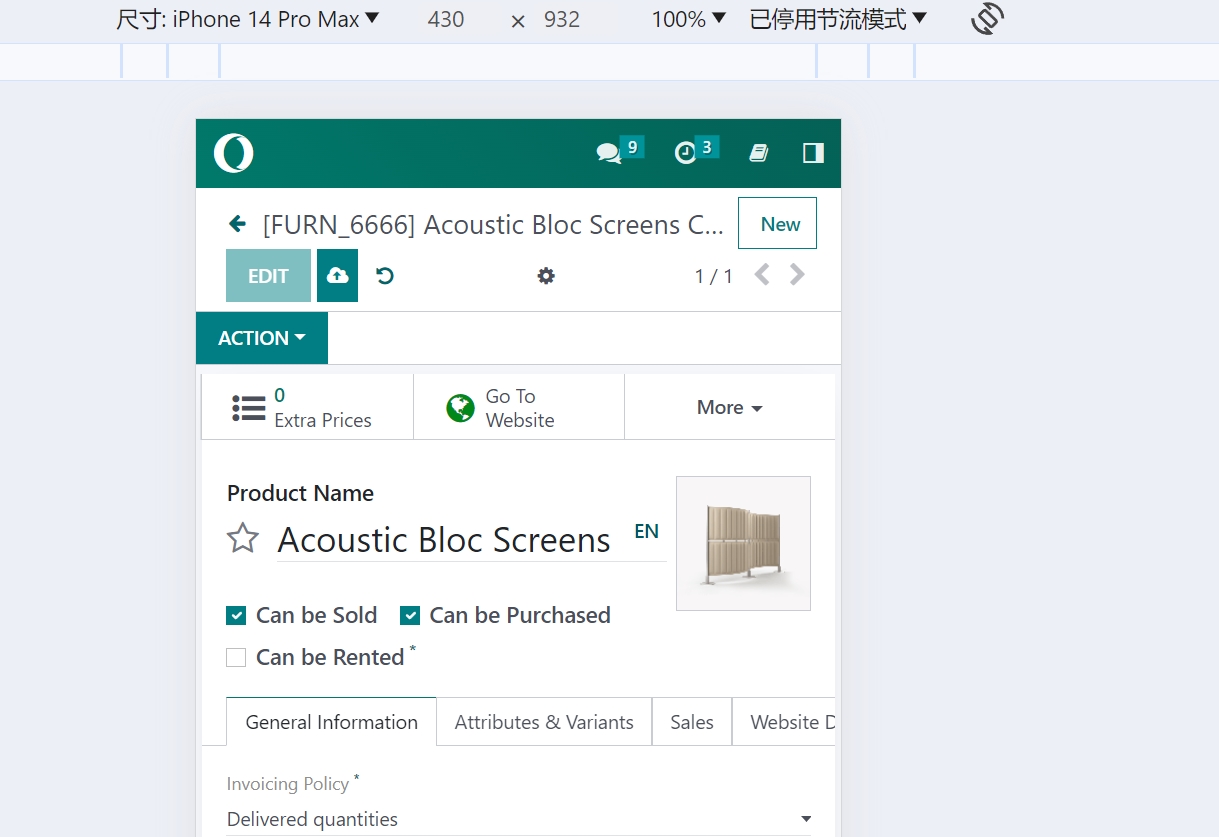Image resolution: width=1219 pixels, height=837 pixels.
Task: Click the FURN_6666 breadcrumb title
Action: click(x=493, y=224)
